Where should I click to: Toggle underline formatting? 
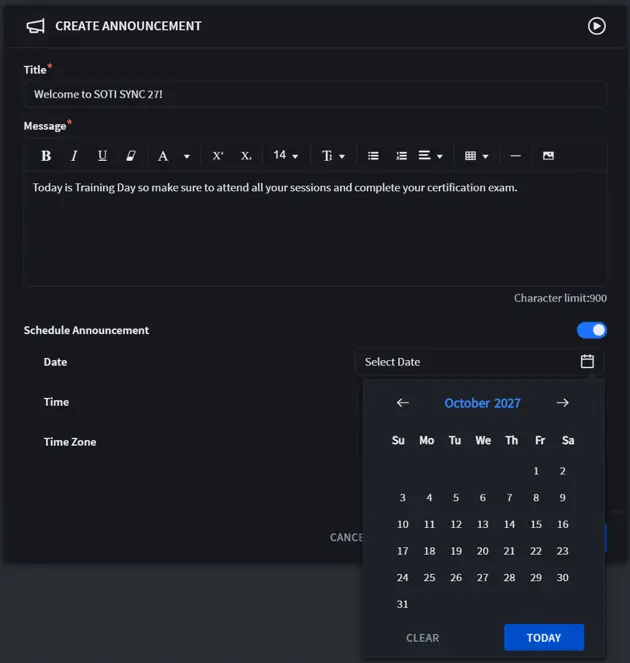[x=102, y=156]
